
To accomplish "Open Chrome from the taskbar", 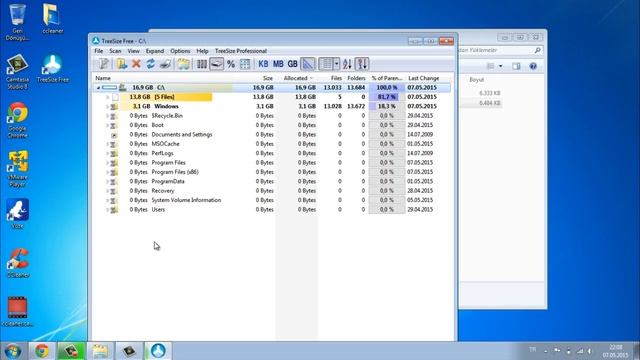I will 42,351.
